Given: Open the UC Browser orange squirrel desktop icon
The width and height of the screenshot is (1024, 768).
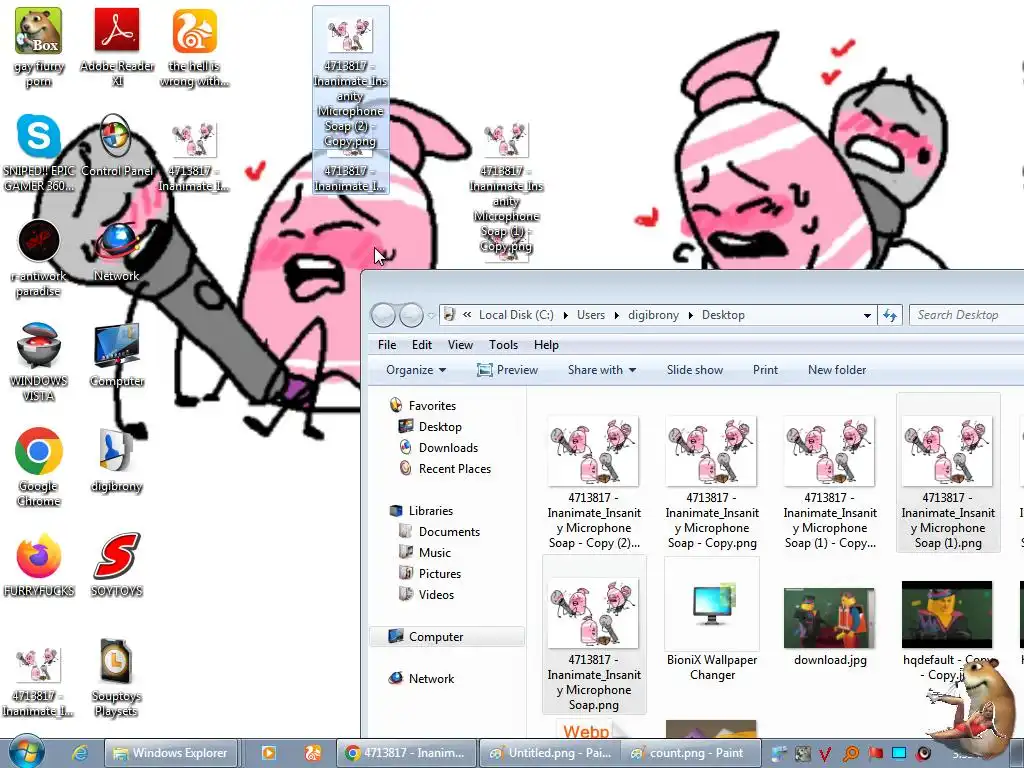Looking at the screenshot, I should 194,47.
